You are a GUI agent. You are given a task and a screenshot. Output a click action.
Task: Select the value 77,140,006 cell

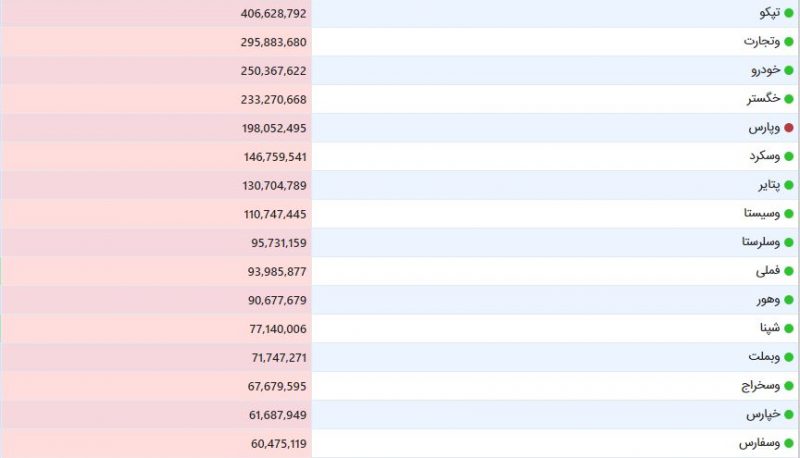[156, 329]
